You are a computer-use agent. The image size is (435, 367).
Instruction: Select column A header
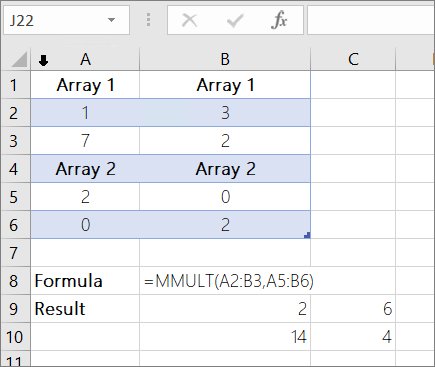(85, 59)
